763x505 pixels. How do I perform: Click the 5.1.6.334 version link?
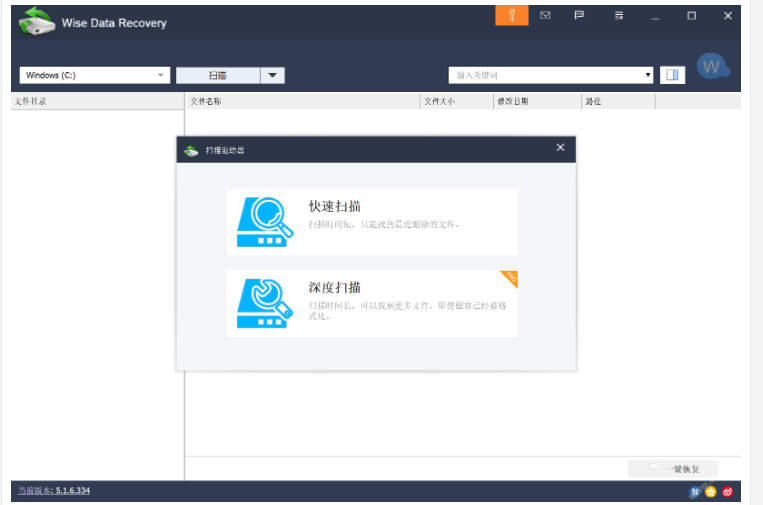pos(72,491)
